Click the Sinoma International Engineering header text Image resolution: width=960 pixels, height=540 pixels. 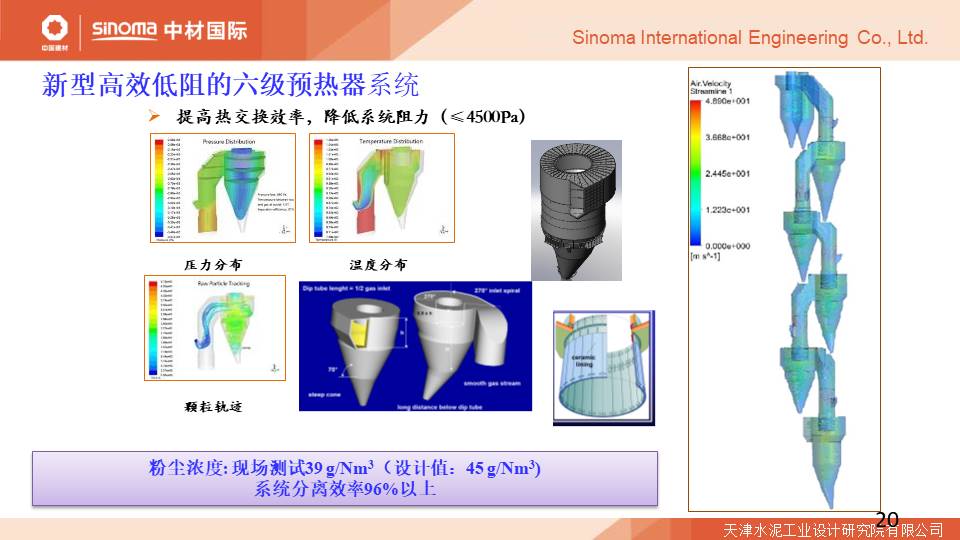click(x=750, y=38)
